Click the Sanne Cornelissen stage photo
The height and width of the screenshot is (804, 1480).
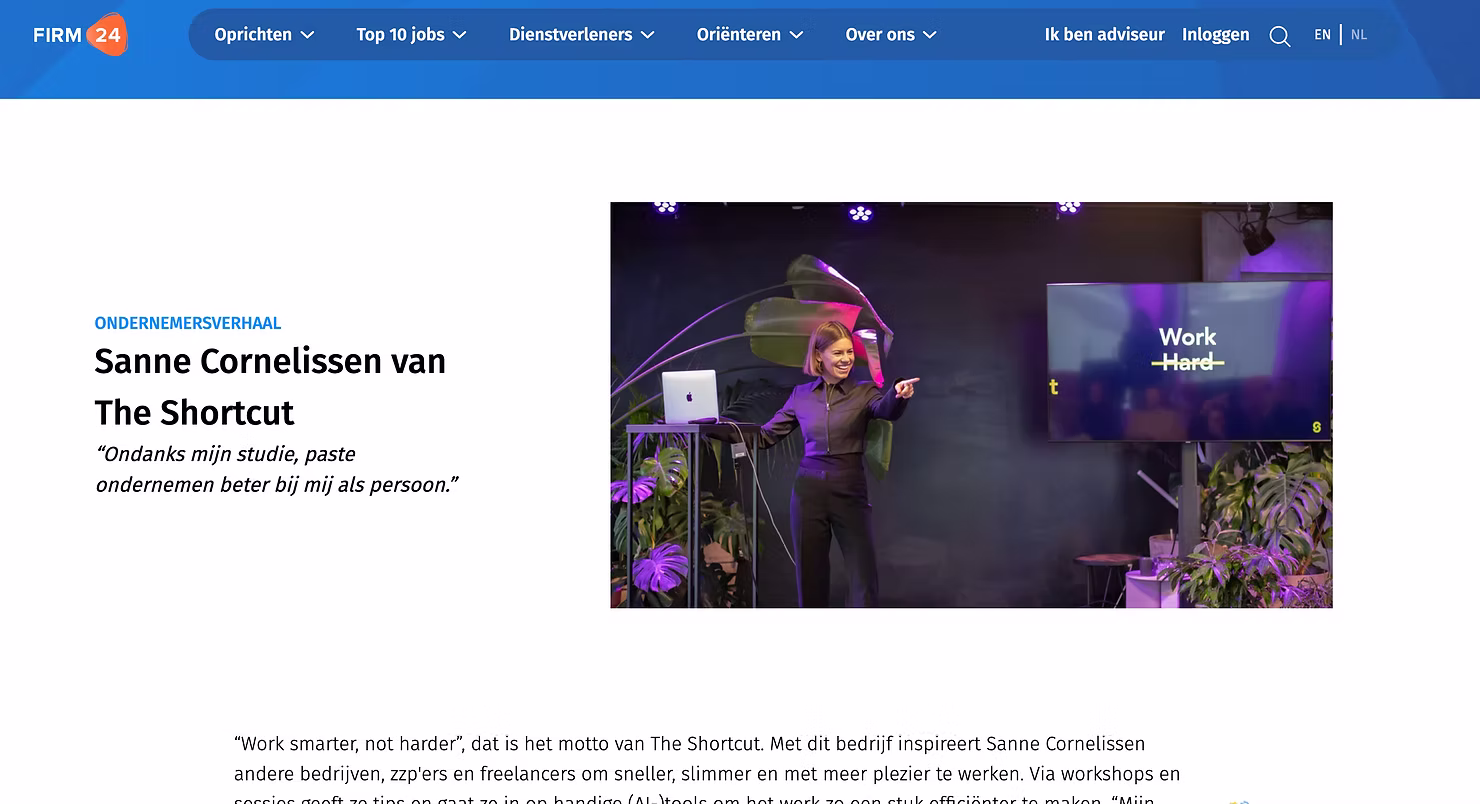pos(971,405)
